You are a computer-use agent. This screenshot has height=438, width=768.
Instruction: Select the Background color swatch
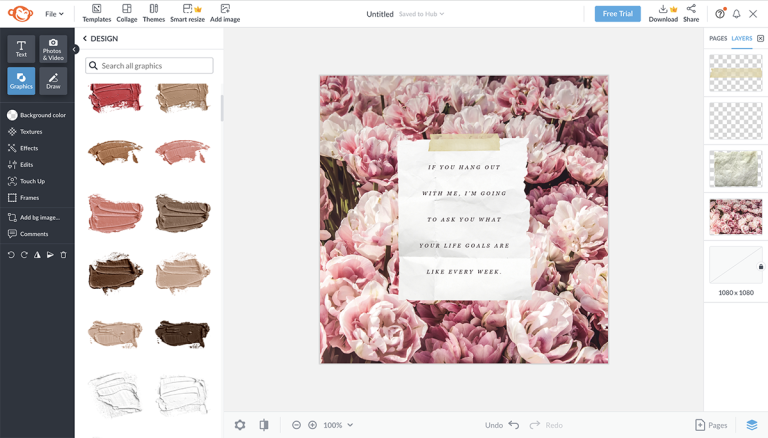tap(13, 115)
